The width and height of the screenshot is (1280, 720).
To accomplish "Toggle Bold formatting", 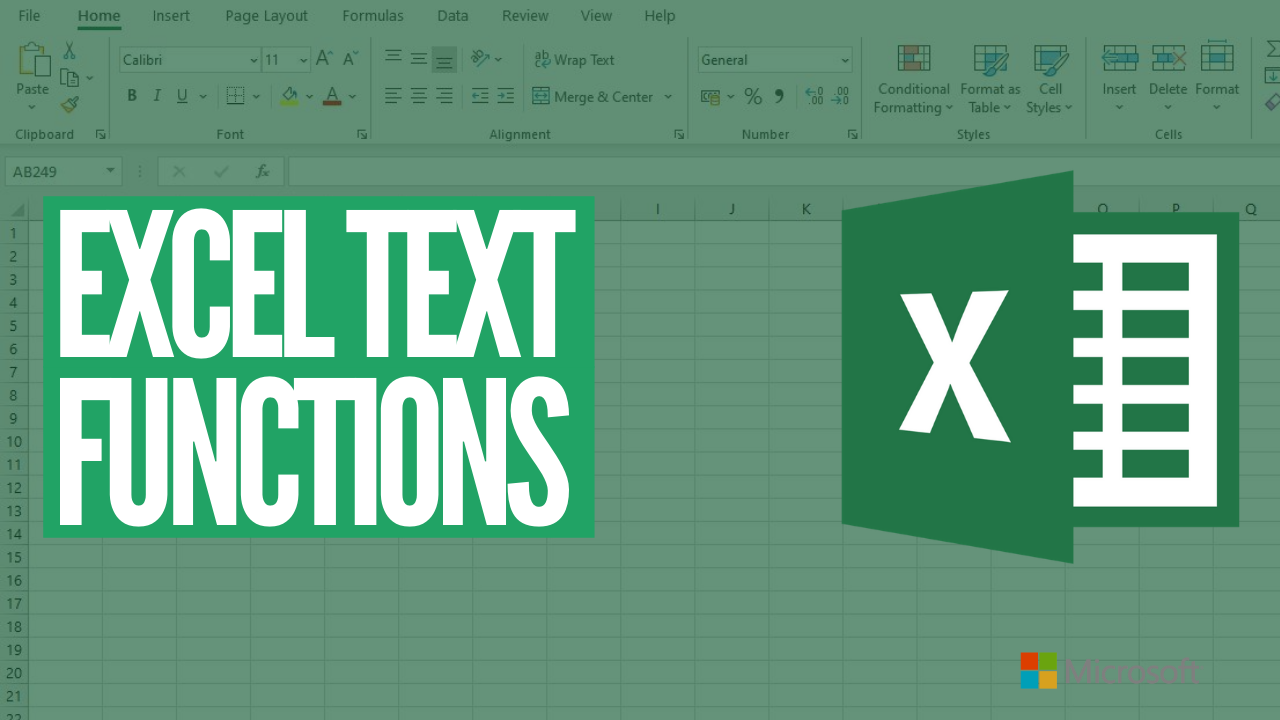I will pyautogui.click(x=132, y=97).
